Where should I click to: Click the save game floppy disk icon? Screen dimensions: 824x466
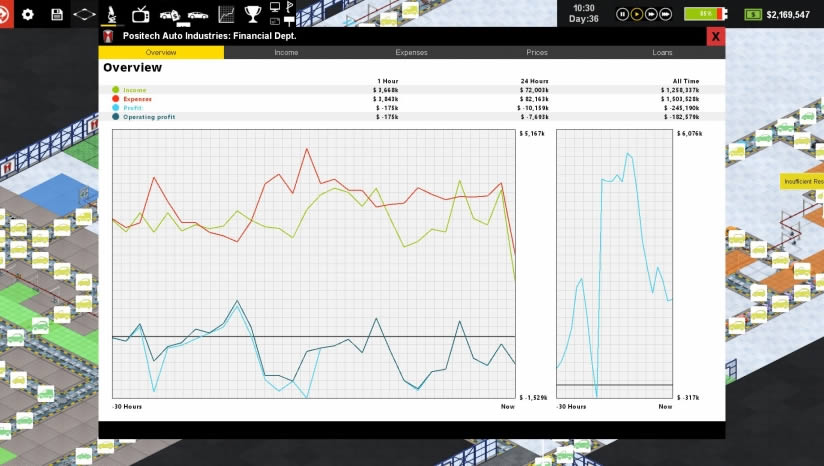[x=56, y=14]
